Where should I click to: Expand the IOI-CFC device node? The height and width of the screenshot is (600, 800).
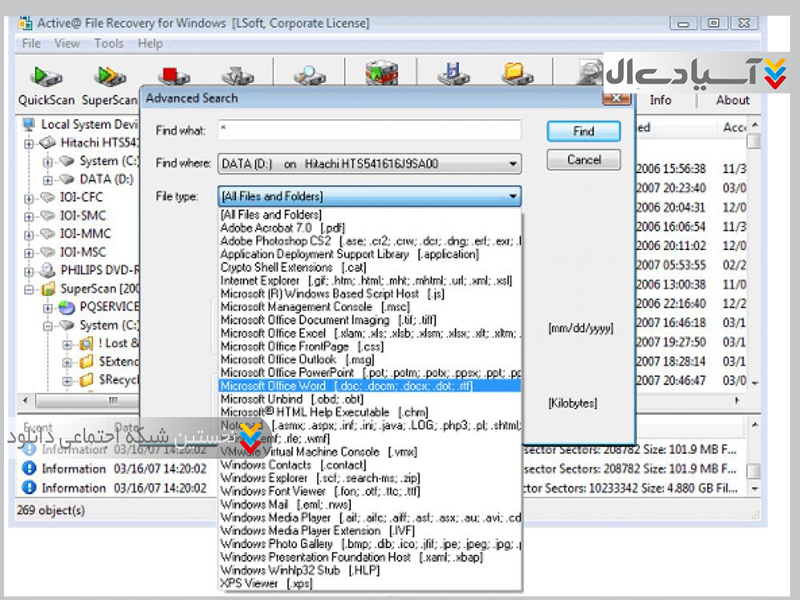coord(28,198)
